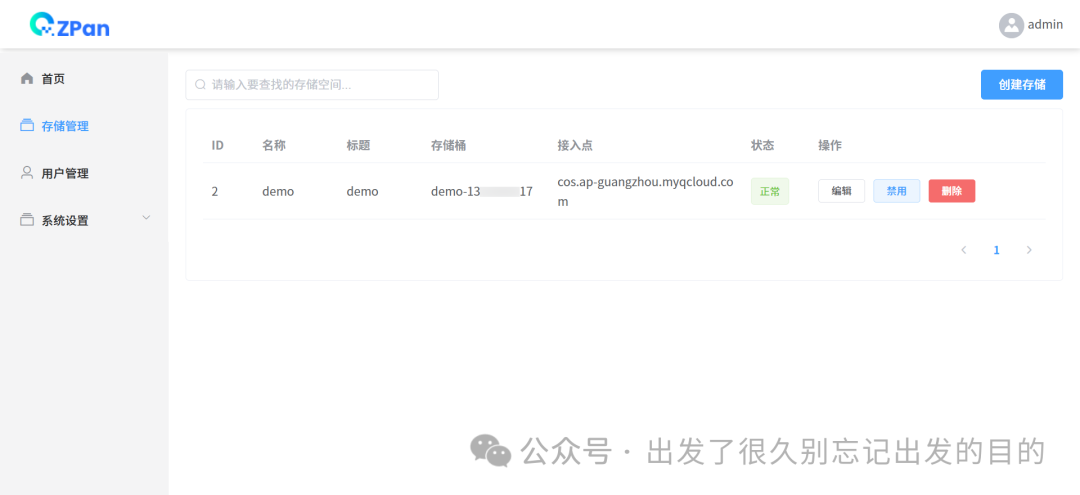Image resolution: width=1080 pixels, height=495 pixels.
Task: Delete demo storage with 删除 button
Action: point(951,191)
